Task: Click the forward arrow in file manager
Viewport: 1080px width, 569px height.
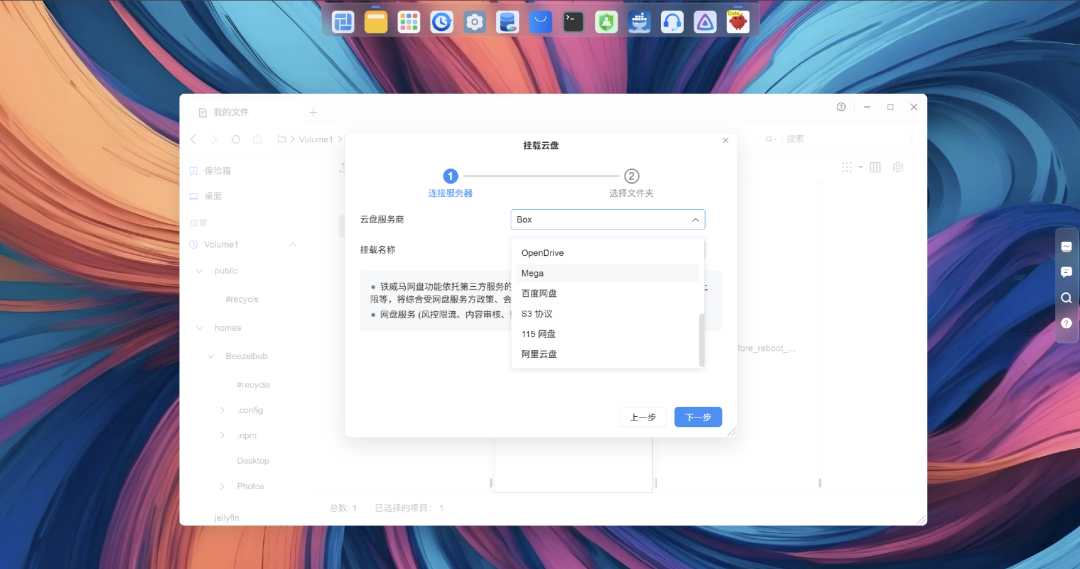Action: (214, 139)
